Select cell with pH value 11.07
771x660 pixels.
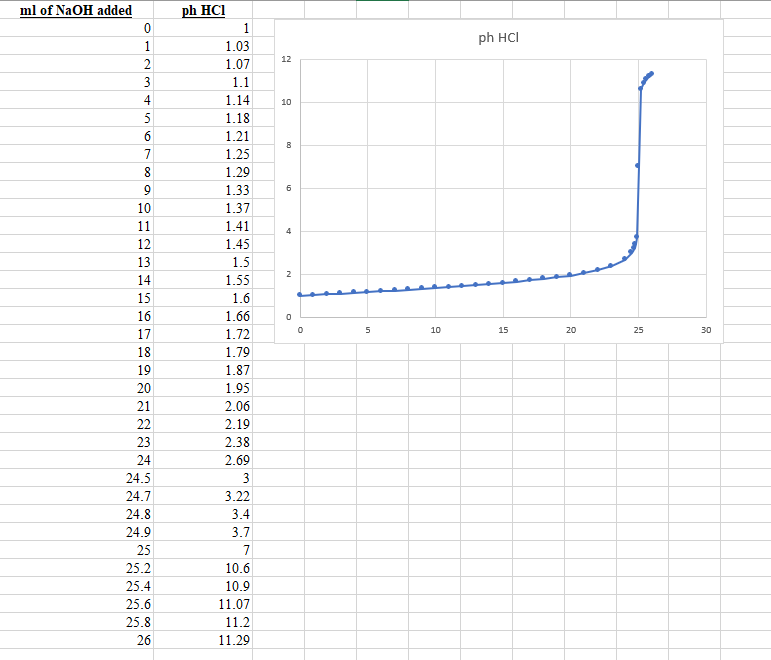[x=203, y=604]
